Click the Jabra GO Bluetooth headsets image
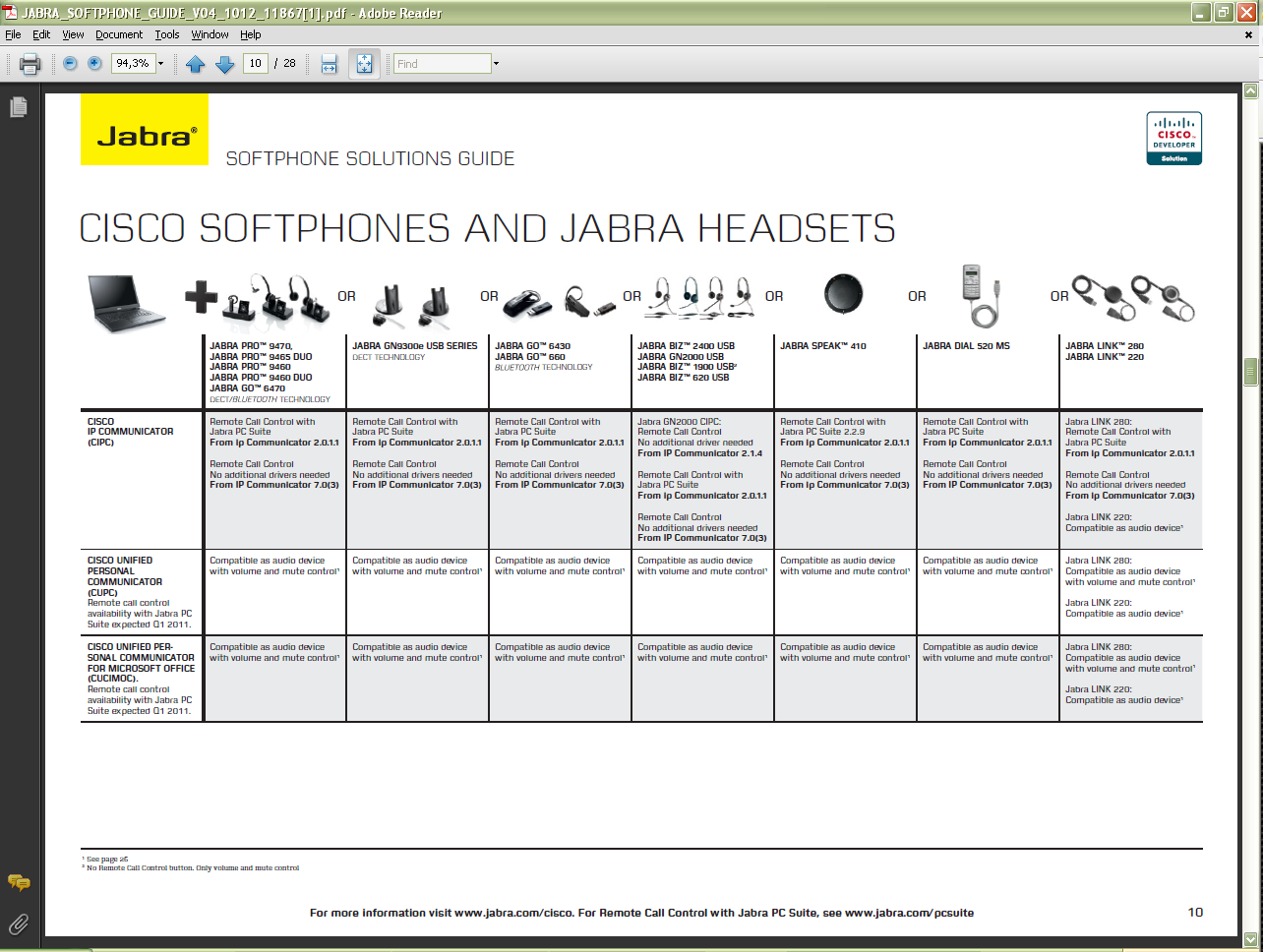 [560, 302]
